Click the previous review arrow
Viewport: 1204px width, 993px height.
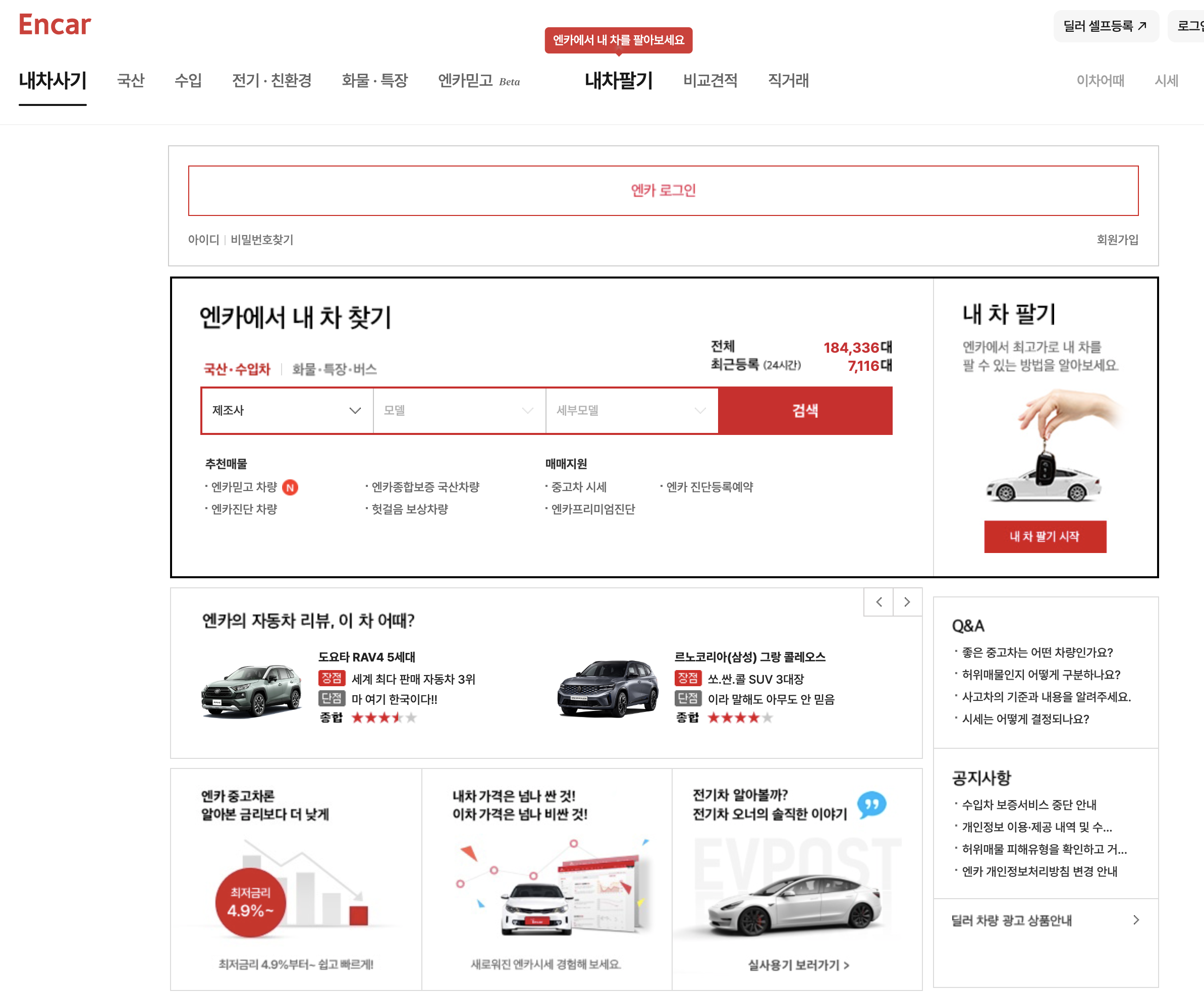(x=879, y=602)
